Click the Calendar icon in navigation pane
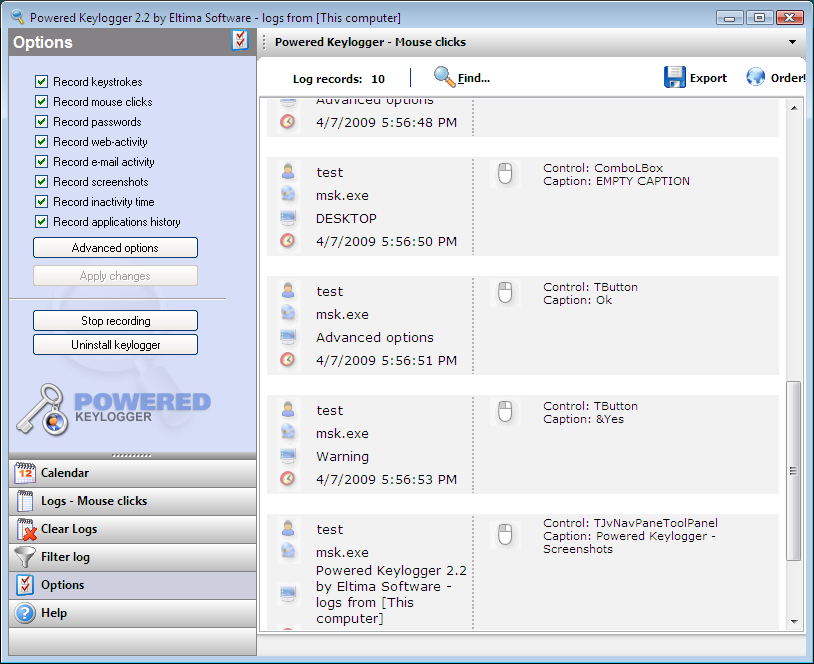 pos(25,473)
